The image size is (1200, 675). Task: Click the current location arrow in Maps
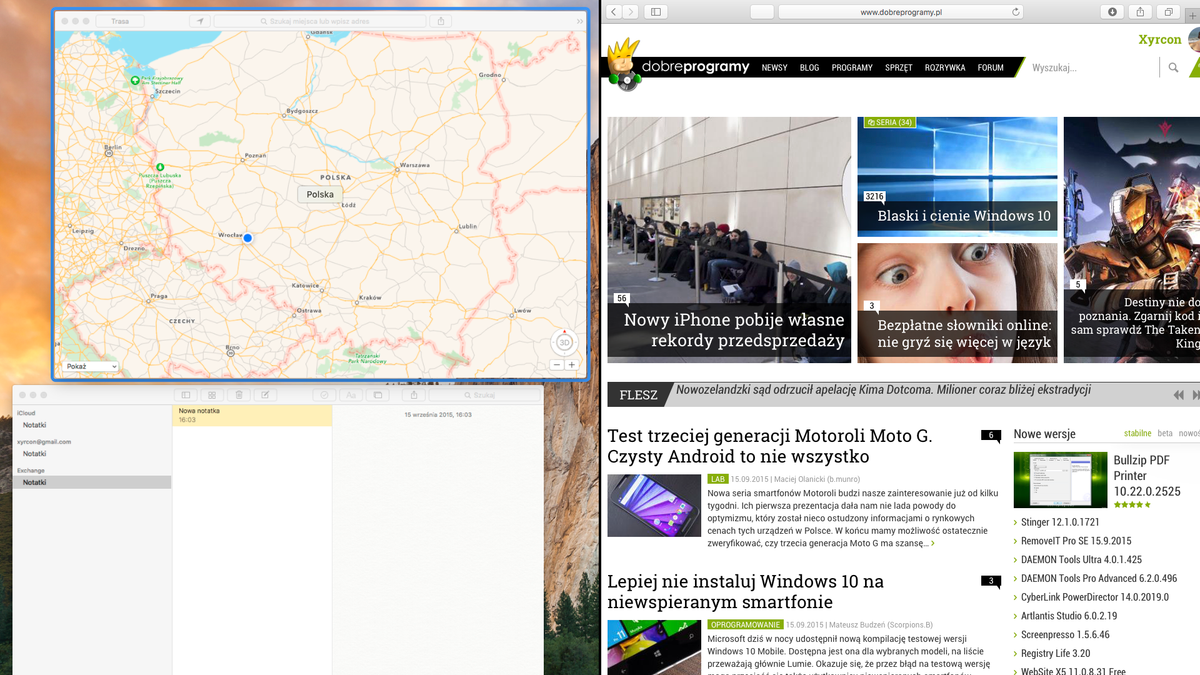[199, 21]
